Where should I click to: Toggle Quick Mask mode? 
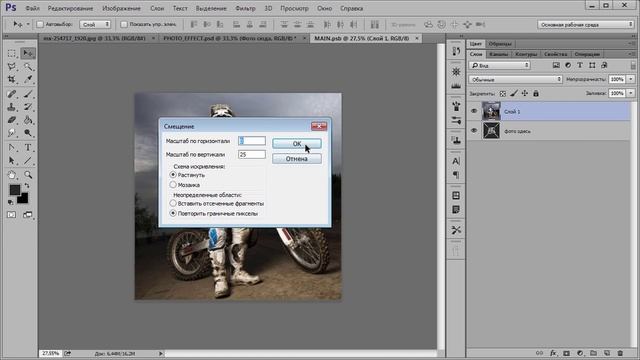[x=11, y=215]
